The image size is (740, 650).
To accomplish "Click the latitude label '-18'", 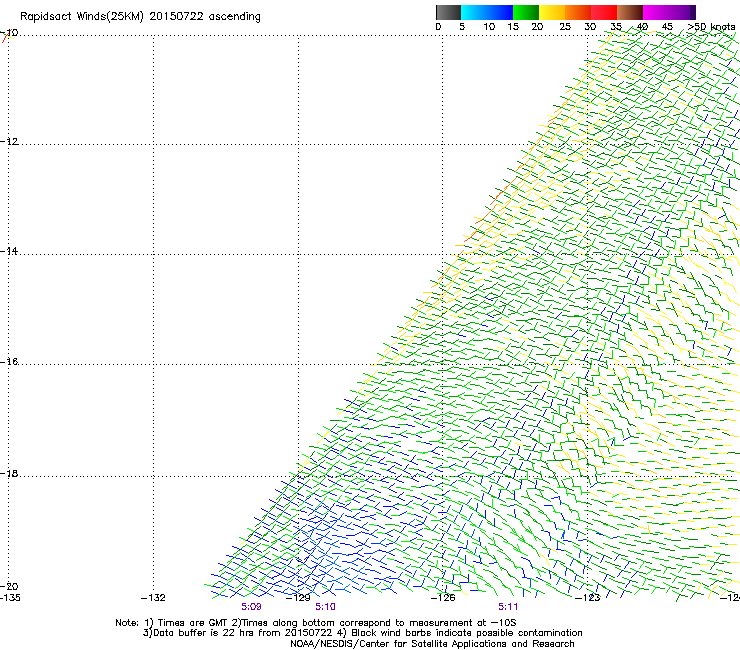I will point(9,473).
